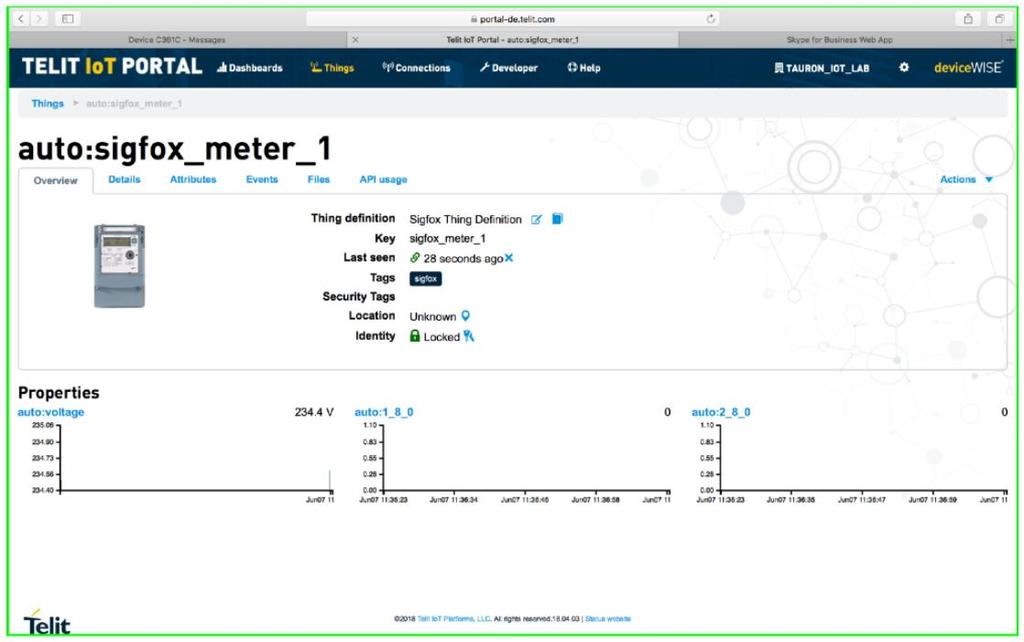Click the browser forward arrow
Image resolution: width=1024 pixels, height=642 pixels.
(x=39, y=19)
